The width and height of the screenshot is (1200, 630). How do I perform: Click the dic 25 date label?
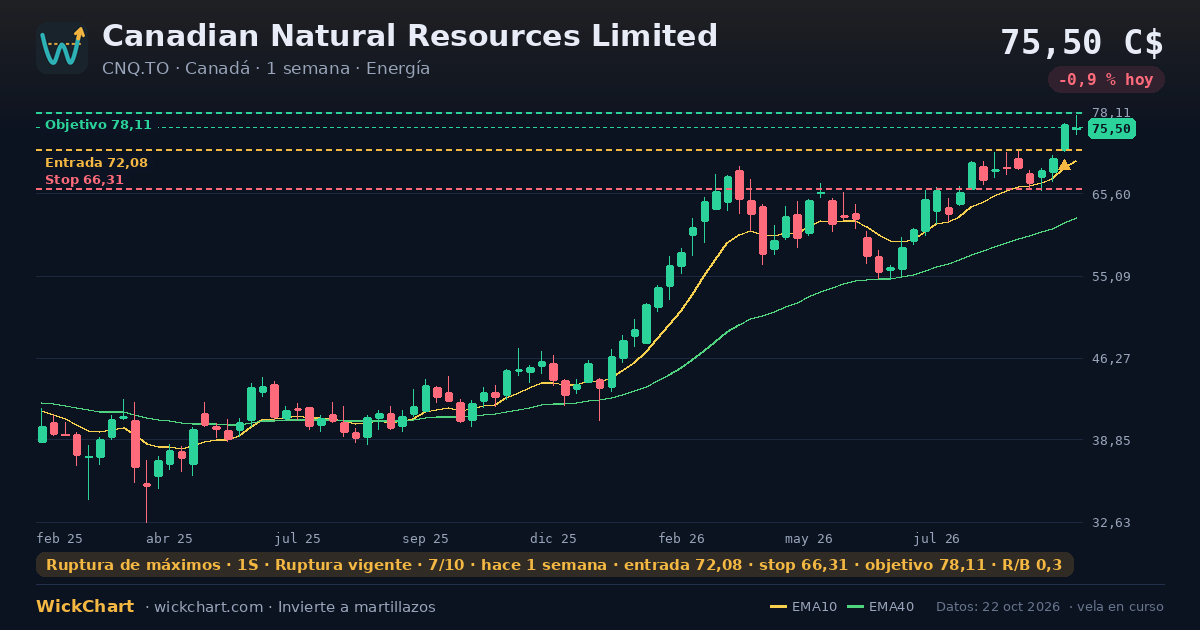coord(554,538)
